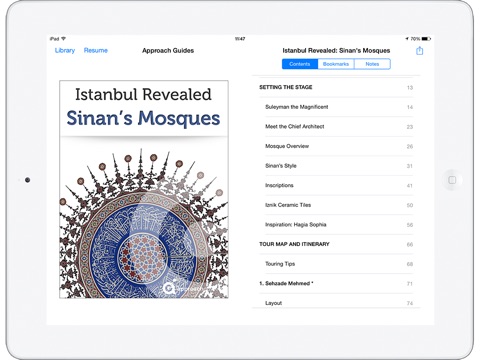Select the Touring Tips entry

[339, 264]
